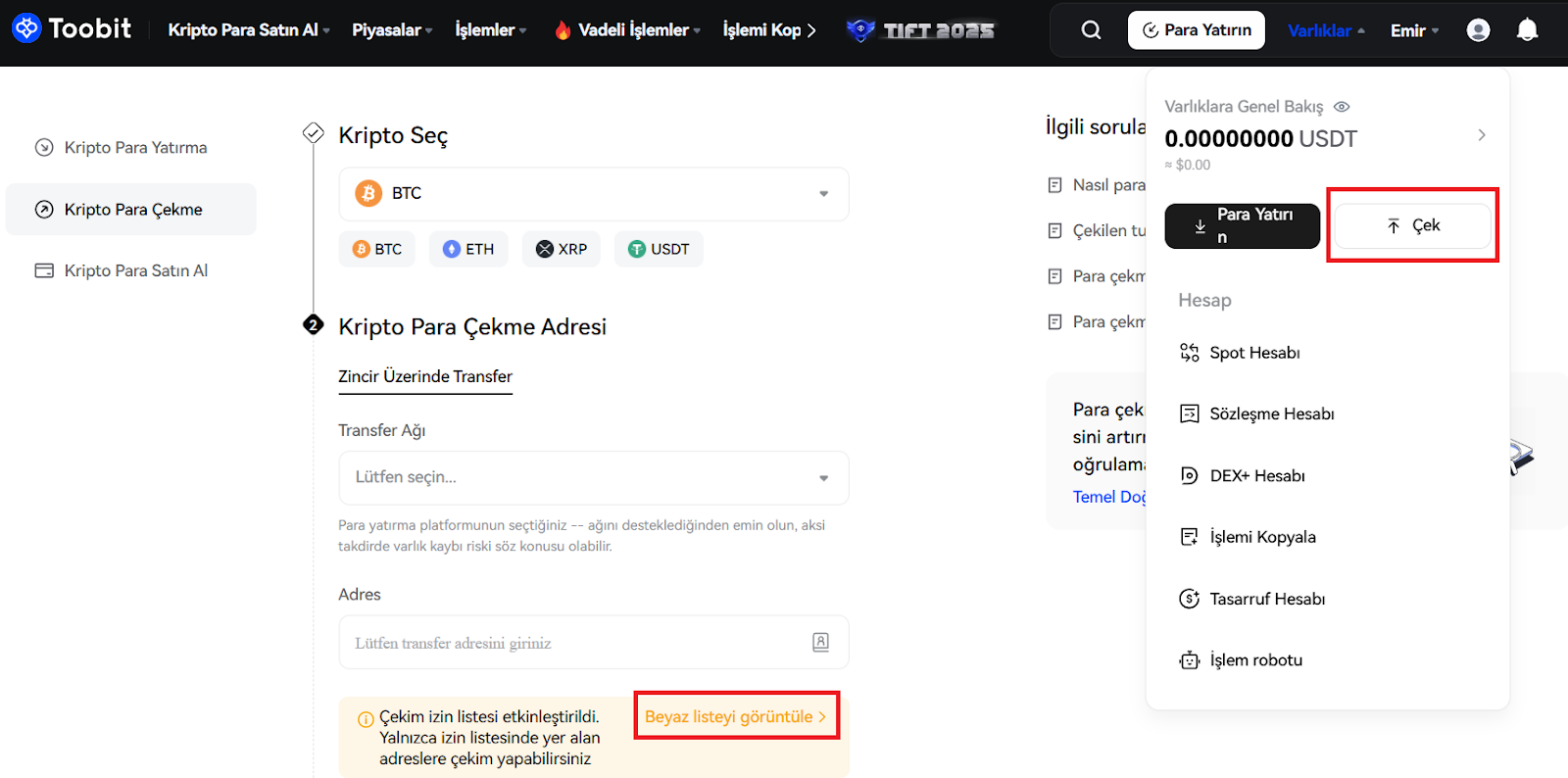Click the black Para Yatırın panel button
The image size is (1568, 778).
tap(1243, 226)
